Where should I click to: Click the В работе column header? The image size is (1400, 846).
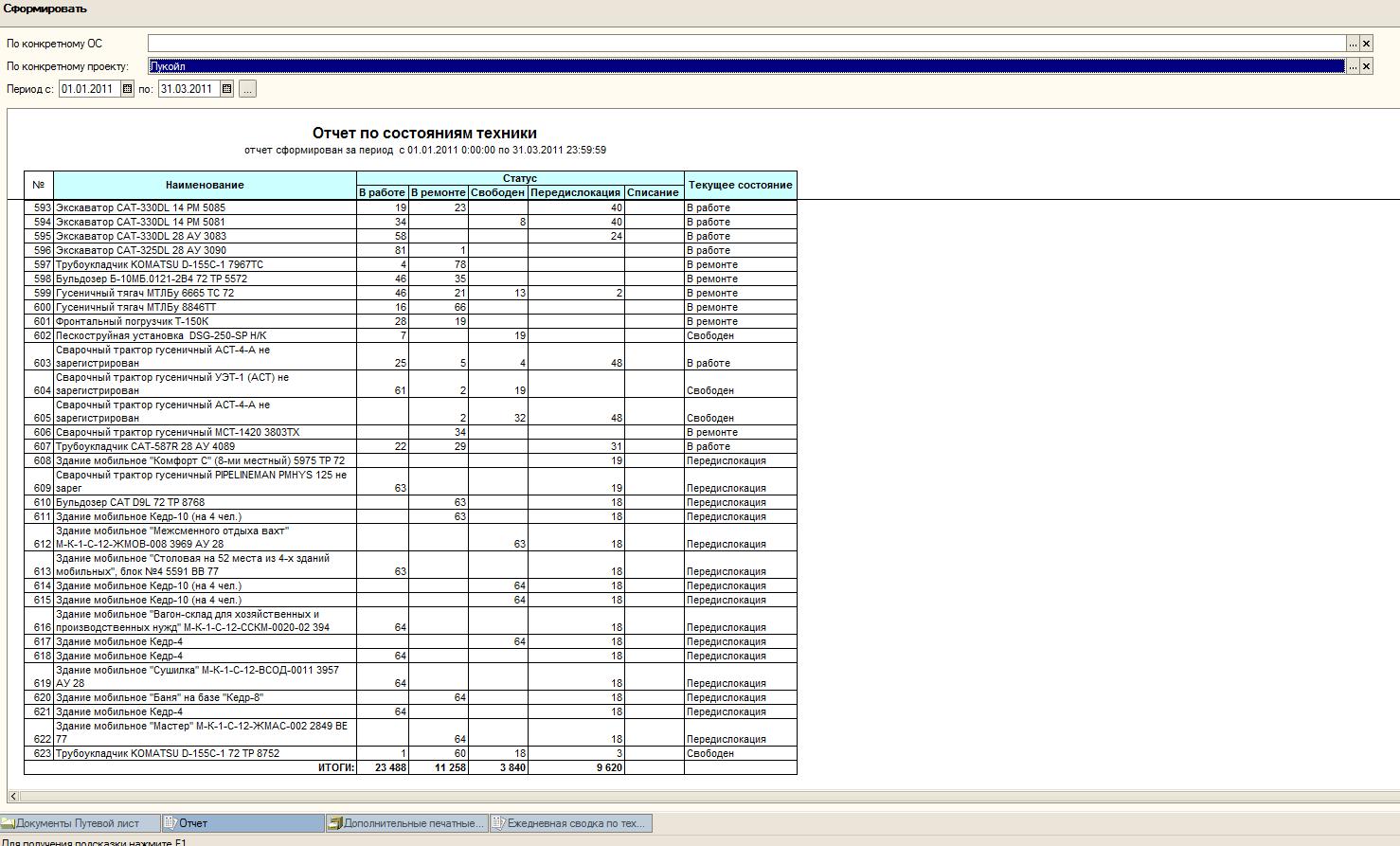(383, 192)
